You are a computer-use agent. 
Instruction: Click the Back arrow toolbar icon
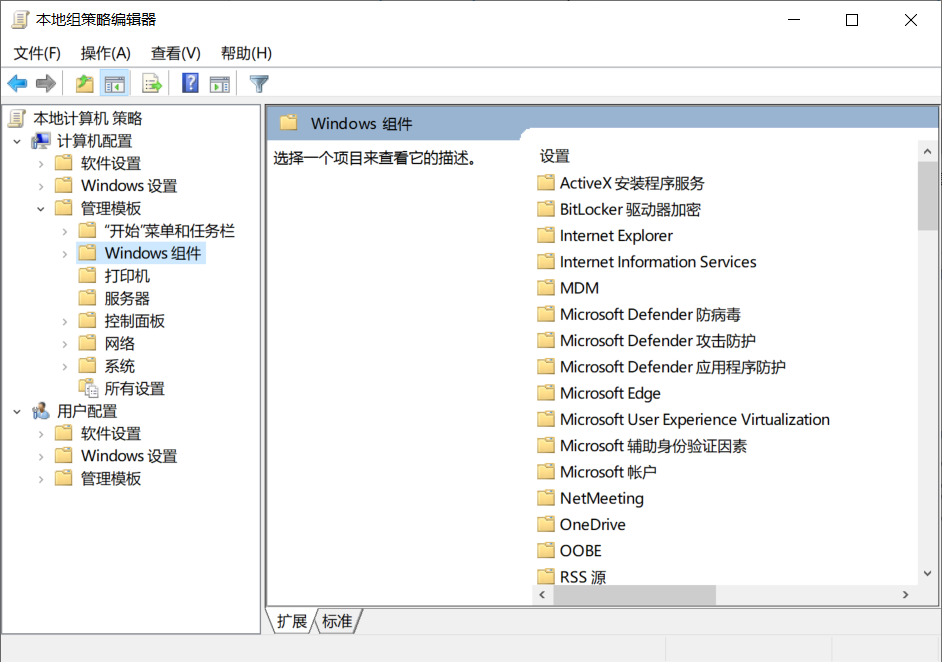(x=17, y=84)
